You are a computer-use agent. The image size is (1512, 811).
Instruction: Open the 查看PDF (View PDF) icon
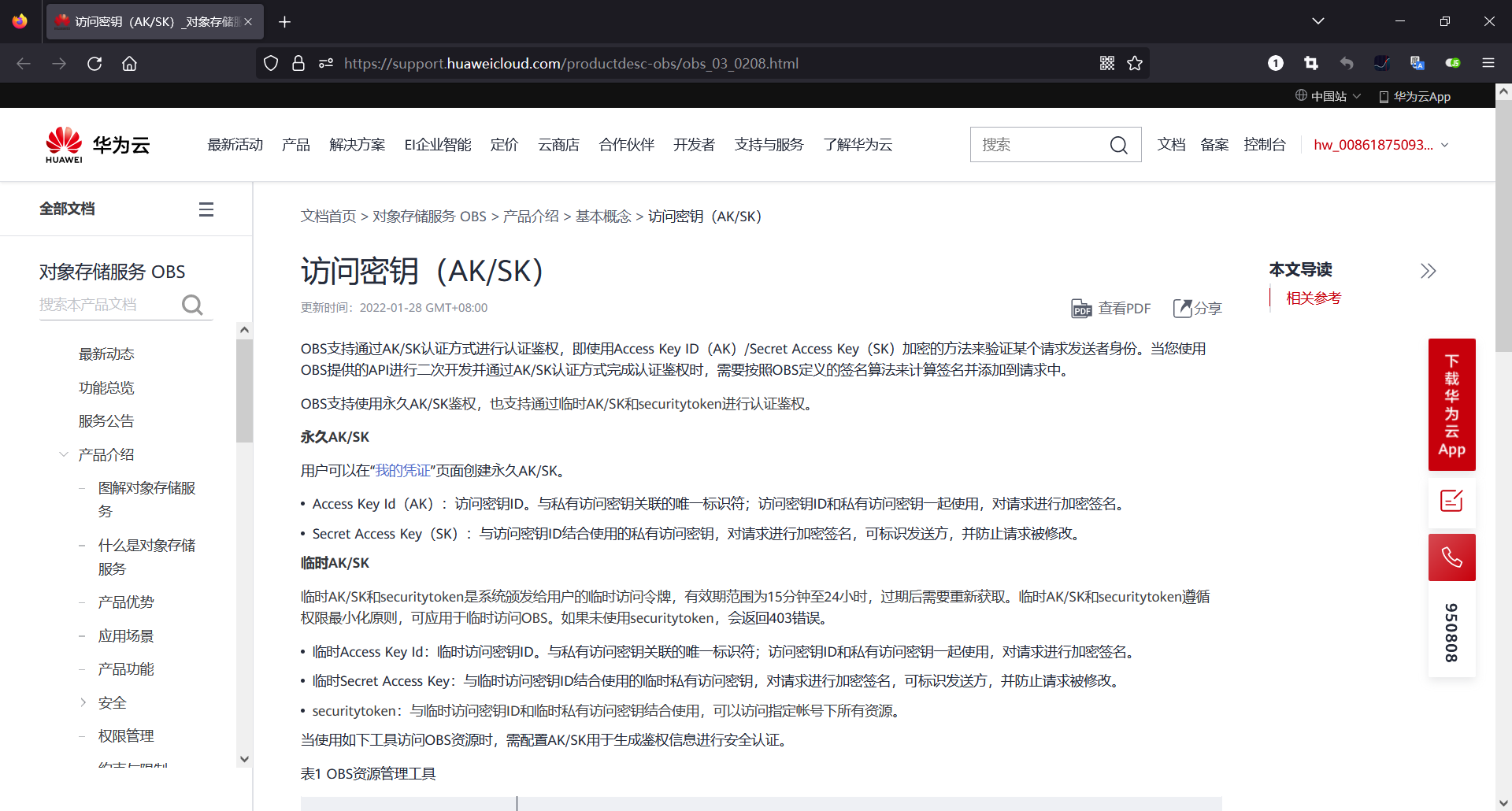click(1082, 308)
